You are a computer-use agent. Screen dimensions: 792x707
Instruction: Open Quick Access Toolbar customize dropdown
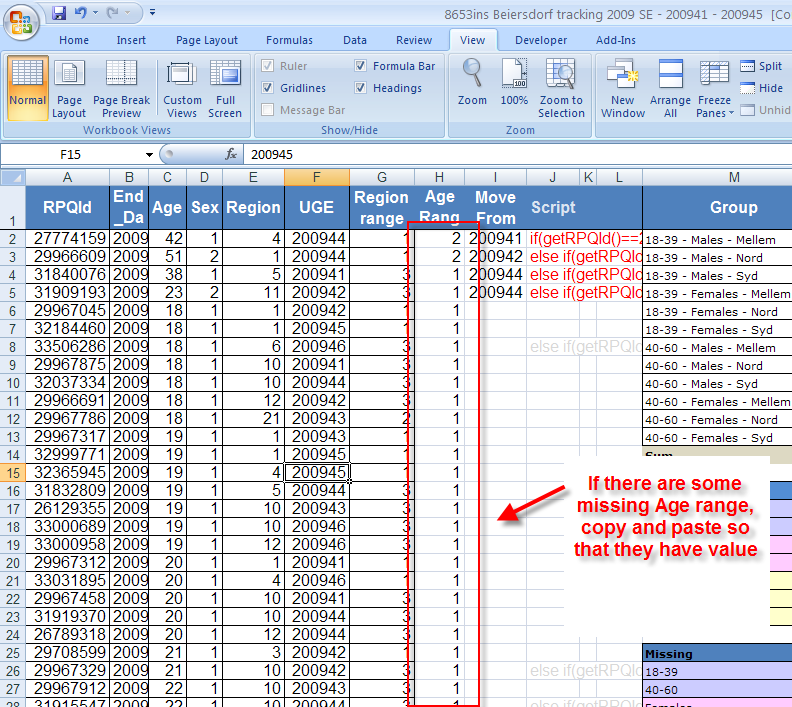(x=152, y=14)
